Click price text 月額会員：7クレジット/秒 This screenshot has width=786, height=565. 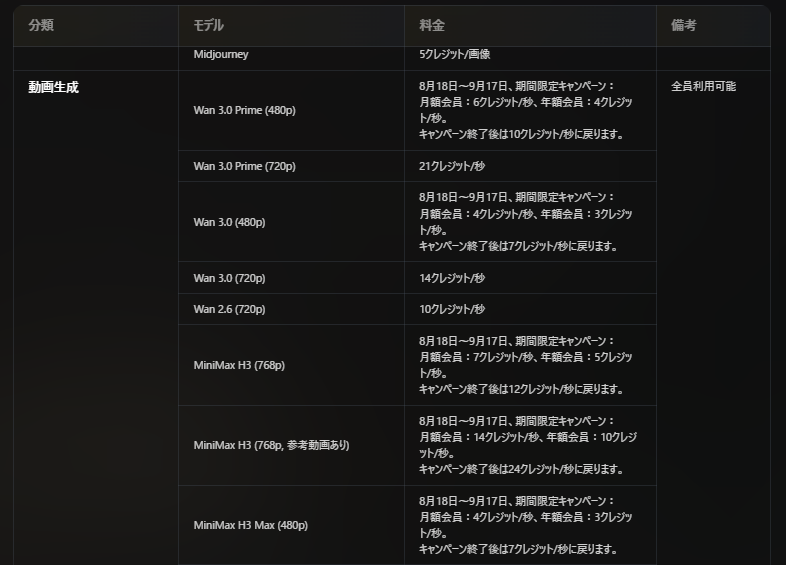pyautogui.click(x=476, y=357)
